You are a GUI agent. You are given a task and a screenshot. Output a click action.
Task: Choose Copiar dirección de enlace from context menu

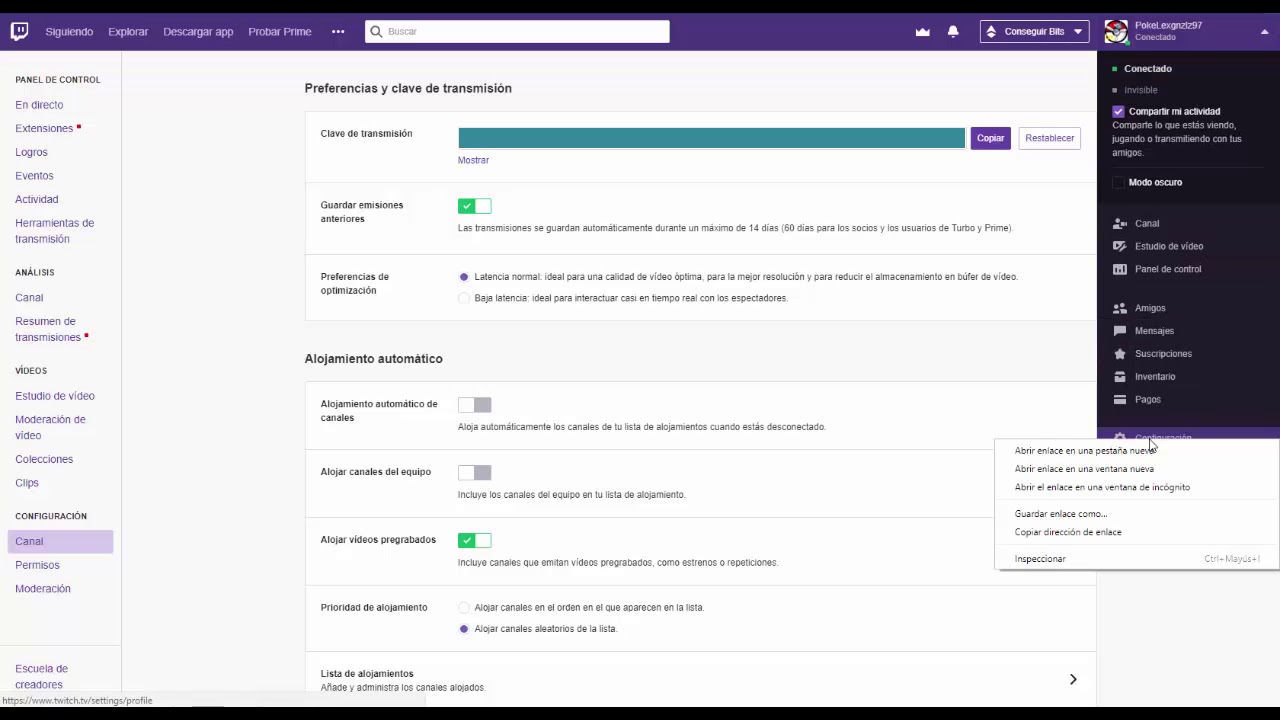click(1068, 532)
